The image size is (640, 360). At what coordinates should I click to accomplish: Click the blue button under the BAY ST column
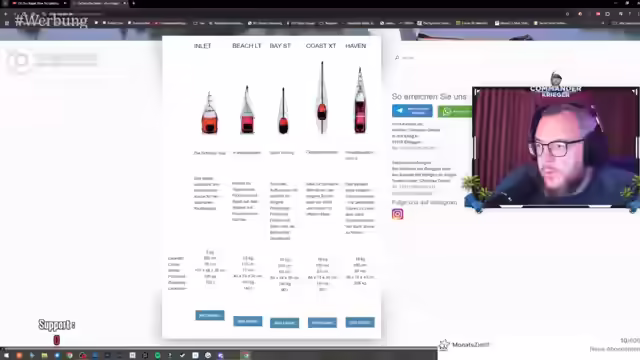pyautogui.click(x=284, y=323)
